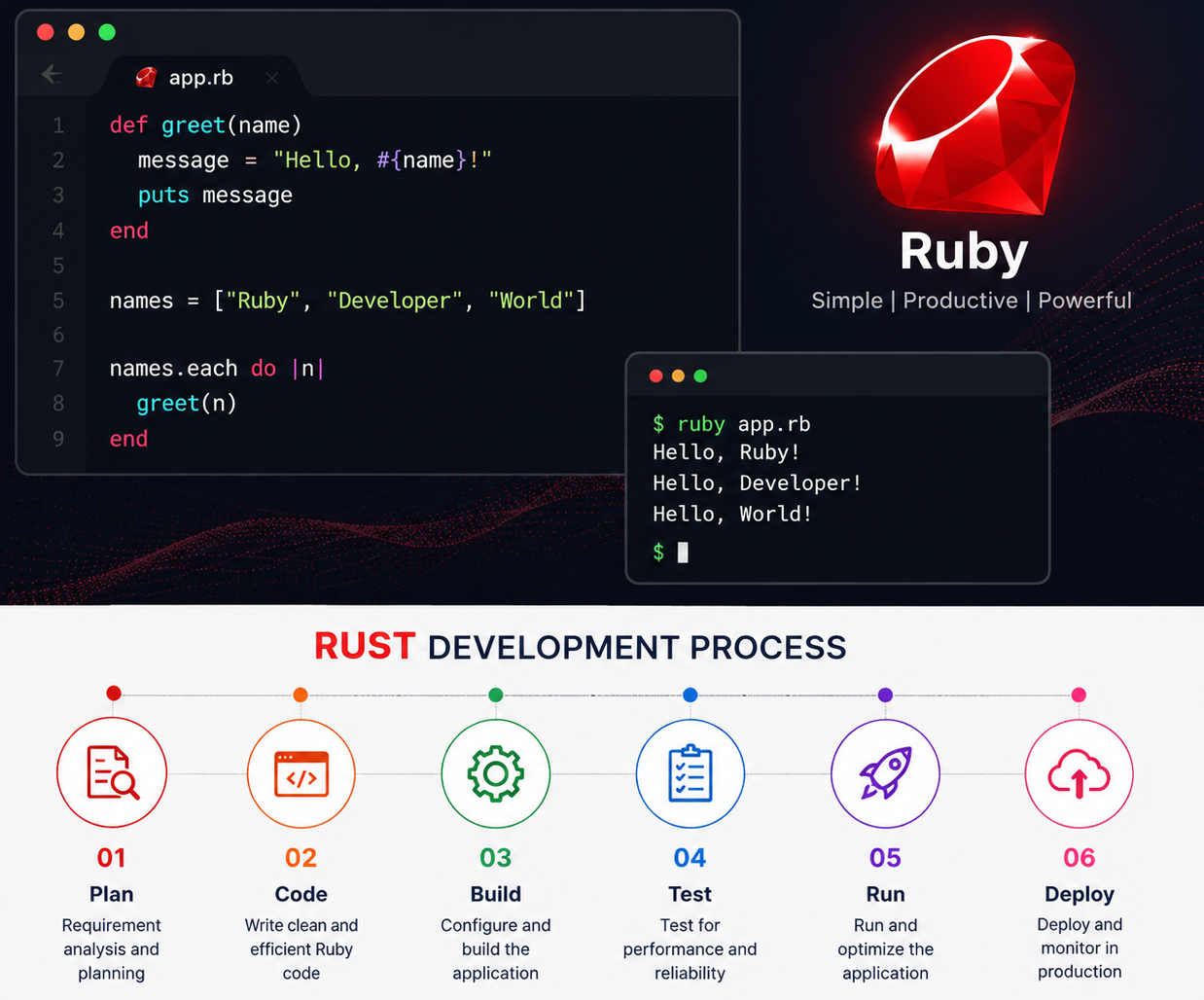
Task: Click 'DEVELOPMENT PROCESS' in the heading
Action: tap(637, 648)
